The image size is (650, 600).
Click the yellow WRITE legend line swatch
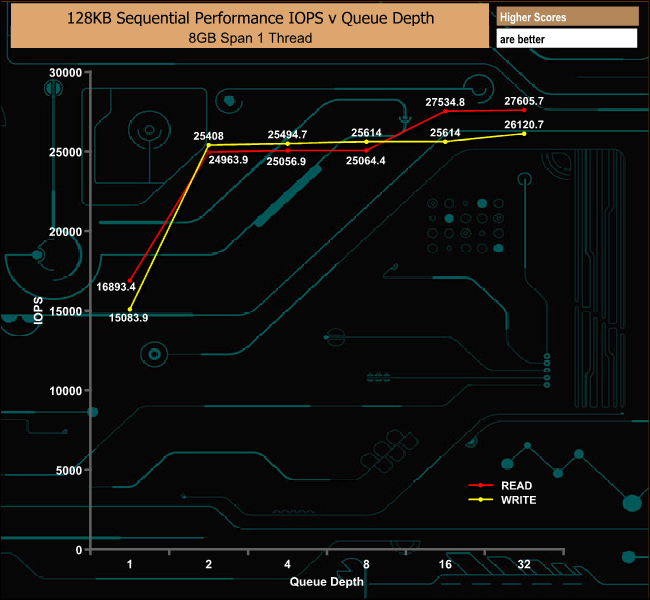(x=480, y=500)
